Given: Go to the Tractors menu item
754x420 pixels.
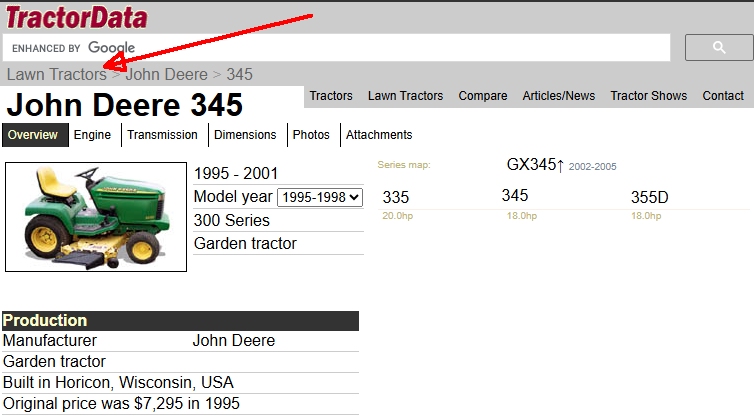Looking at the screenshot, I should point(331,96).
